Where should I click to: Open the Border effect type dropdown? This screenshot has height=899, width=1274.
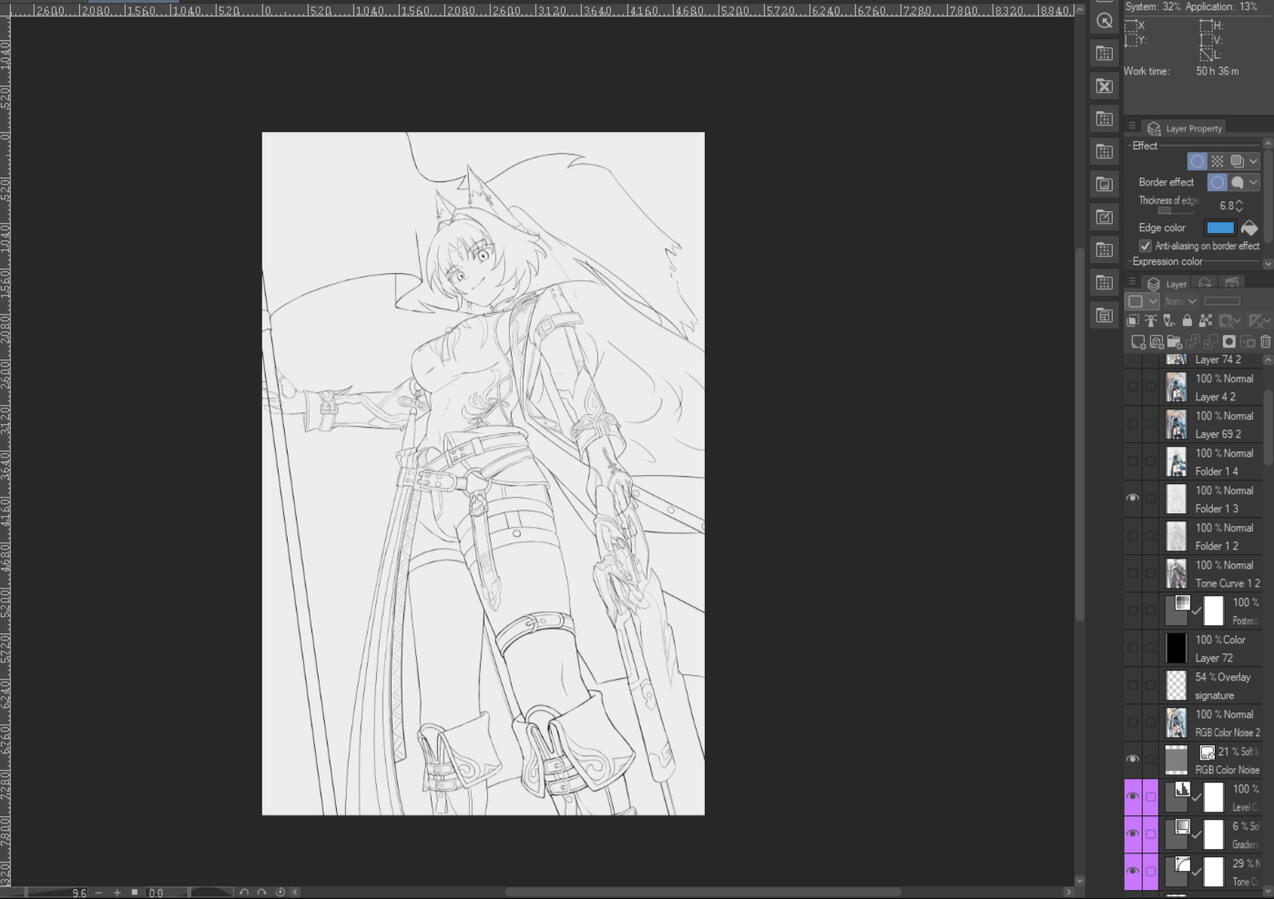click(x=1253, y=182)
